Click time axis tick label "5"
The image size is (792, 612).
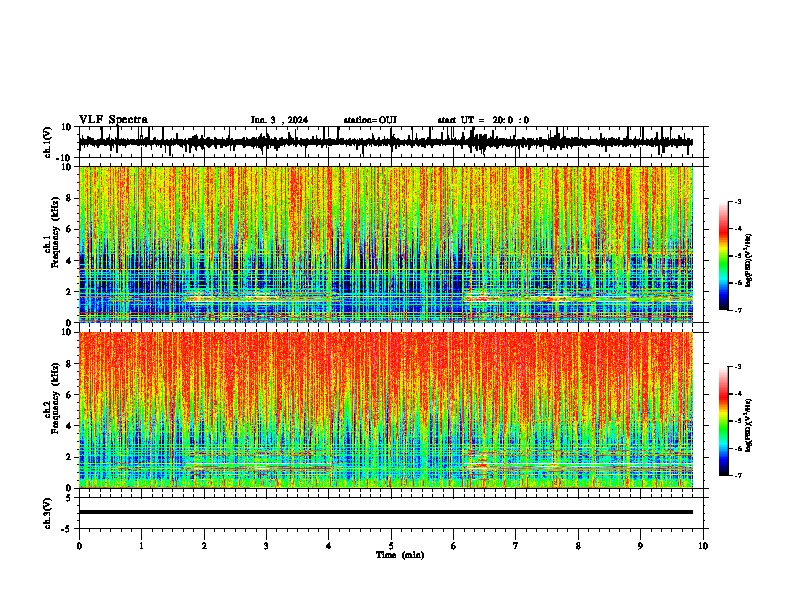click(x=391, y=546)
